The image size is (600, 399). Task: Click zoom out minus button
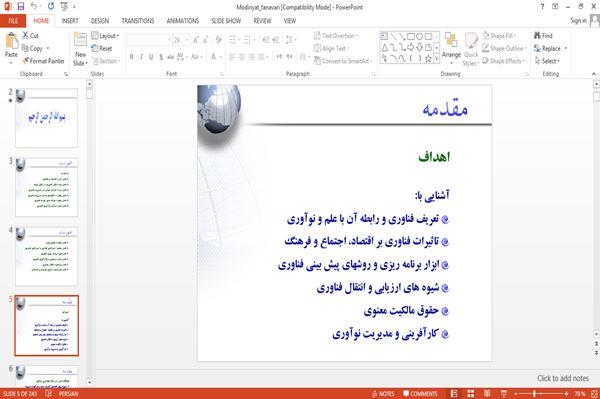[x=515, y=394]
